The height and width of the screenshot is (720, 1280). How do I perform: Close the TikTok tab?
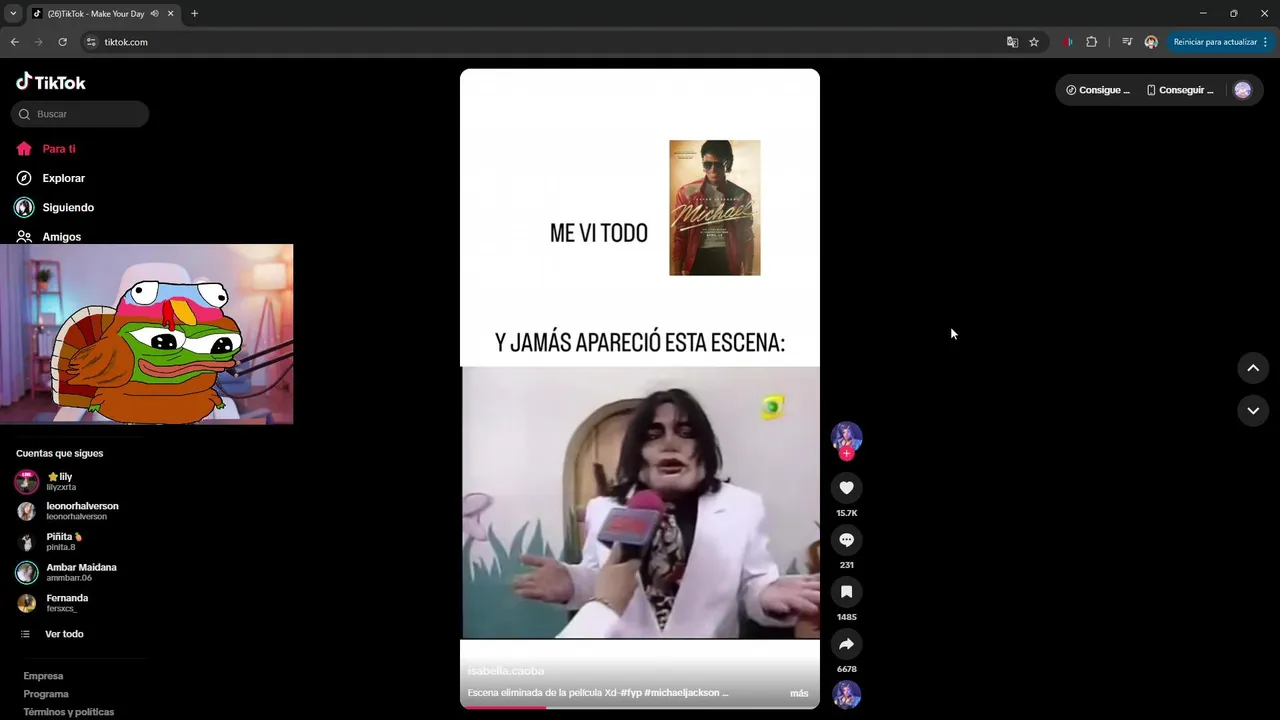171,14
